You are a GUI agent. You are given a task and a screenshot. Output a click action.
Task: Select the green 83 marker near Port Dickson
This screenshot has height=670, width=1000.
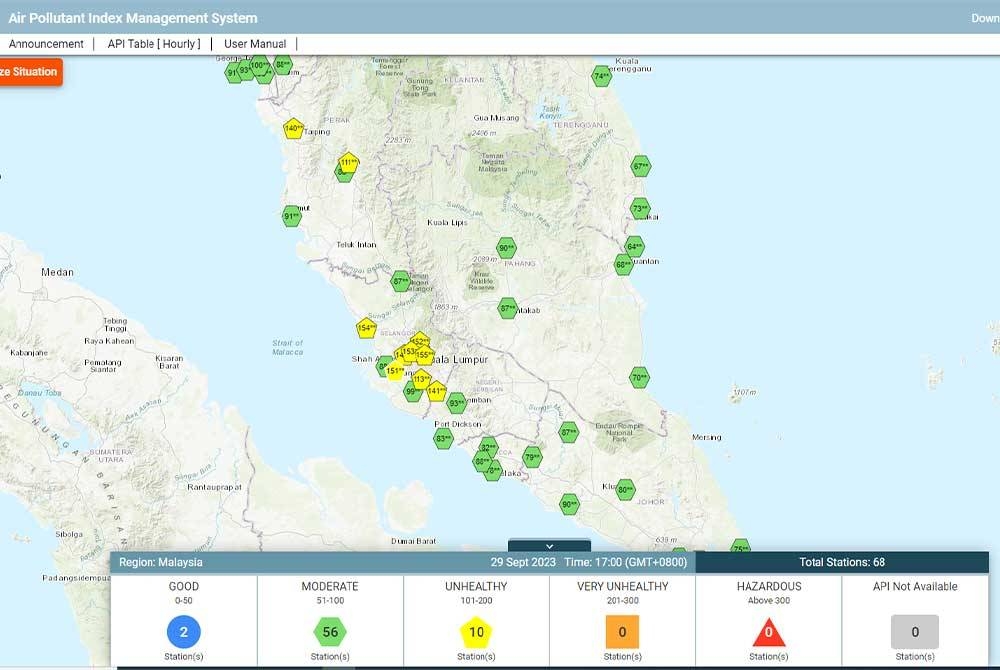coord(444,438)
